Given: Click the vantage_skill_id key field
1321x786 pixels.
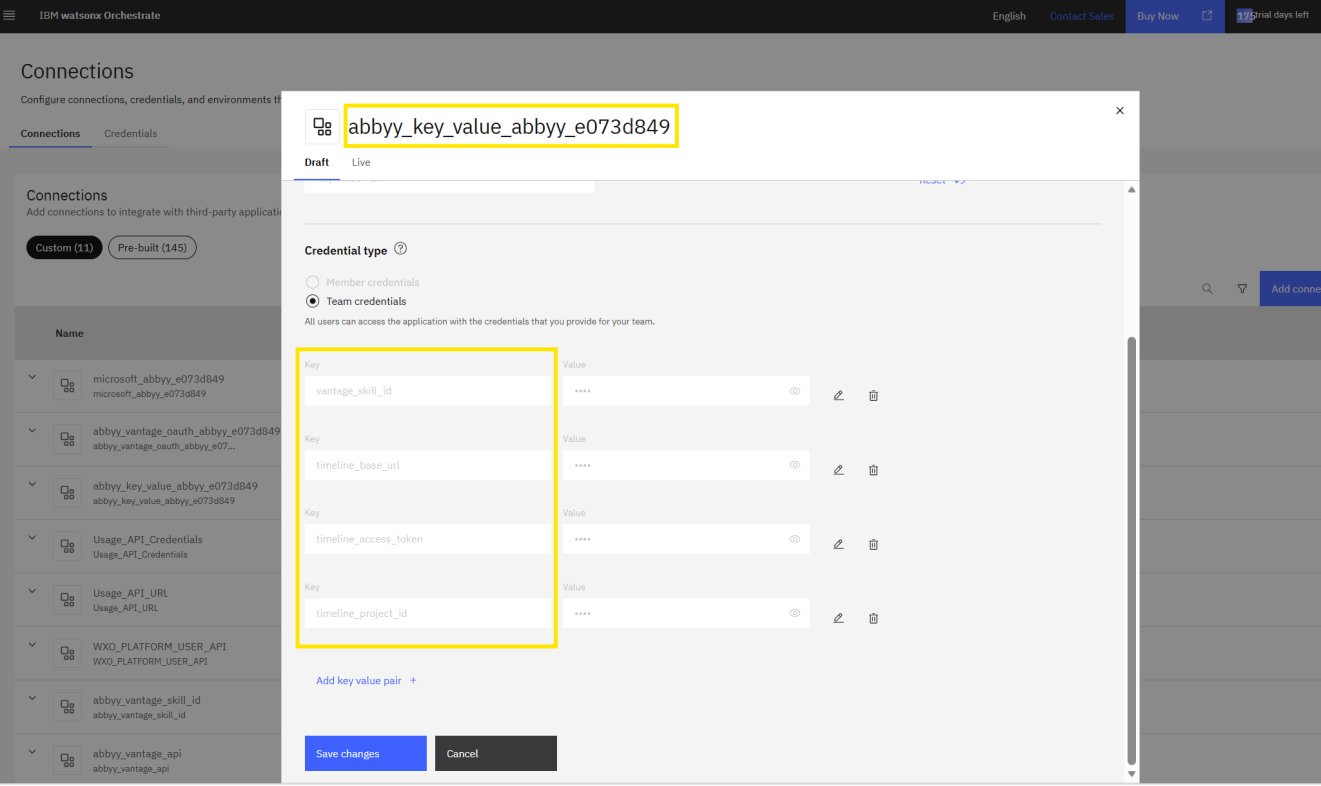Looking at the screenshot, I should point(428,390).
